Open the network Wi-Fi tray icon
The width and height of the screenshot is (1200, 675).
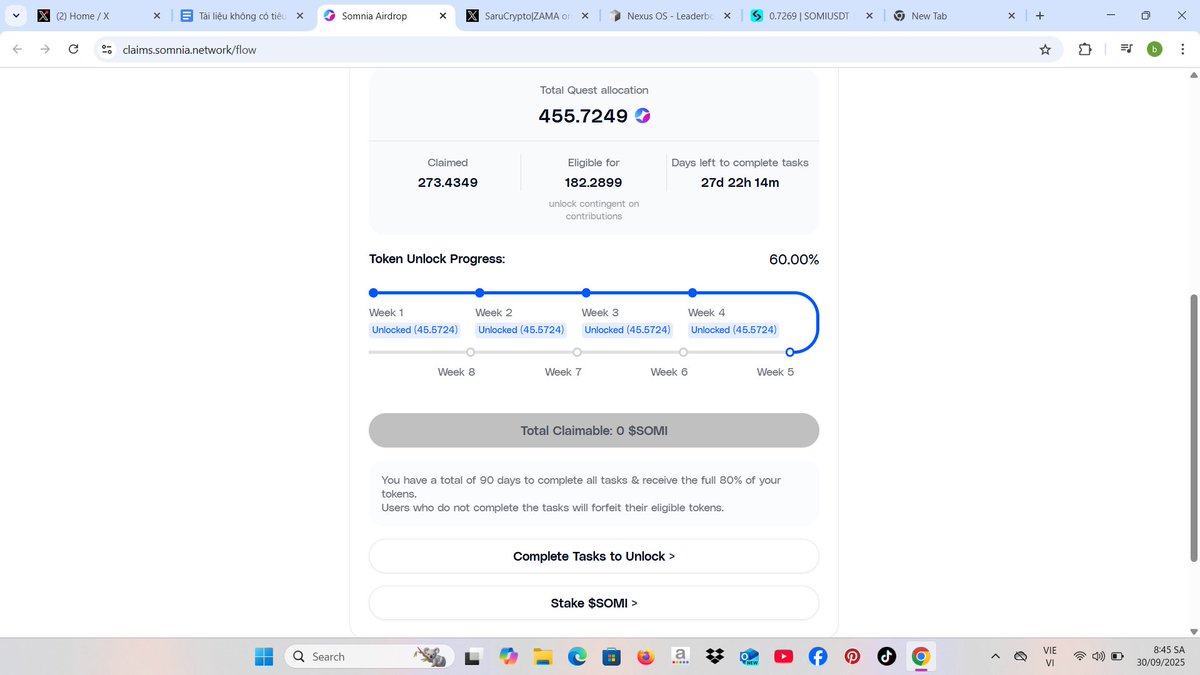pos(1080,656)
